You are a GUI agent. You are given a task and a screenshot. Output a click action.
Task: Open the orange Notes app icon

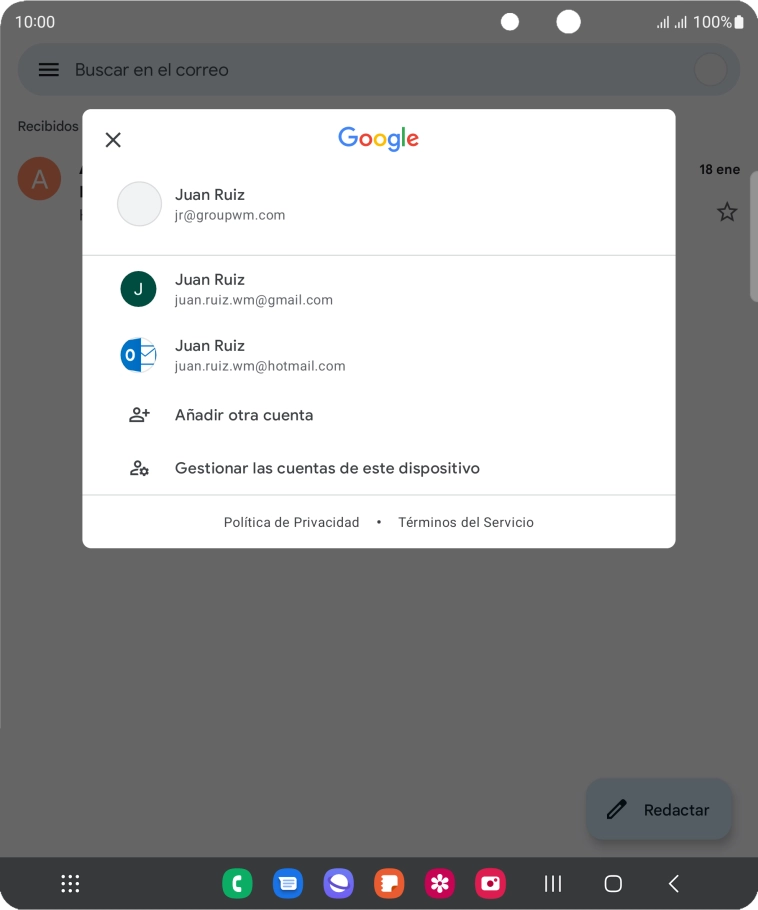389,883
